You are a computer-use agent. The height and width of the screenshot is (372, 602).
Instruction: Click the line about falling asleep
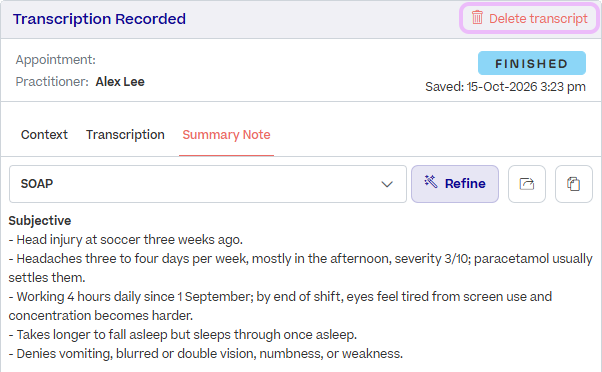[x=183, y=335]
